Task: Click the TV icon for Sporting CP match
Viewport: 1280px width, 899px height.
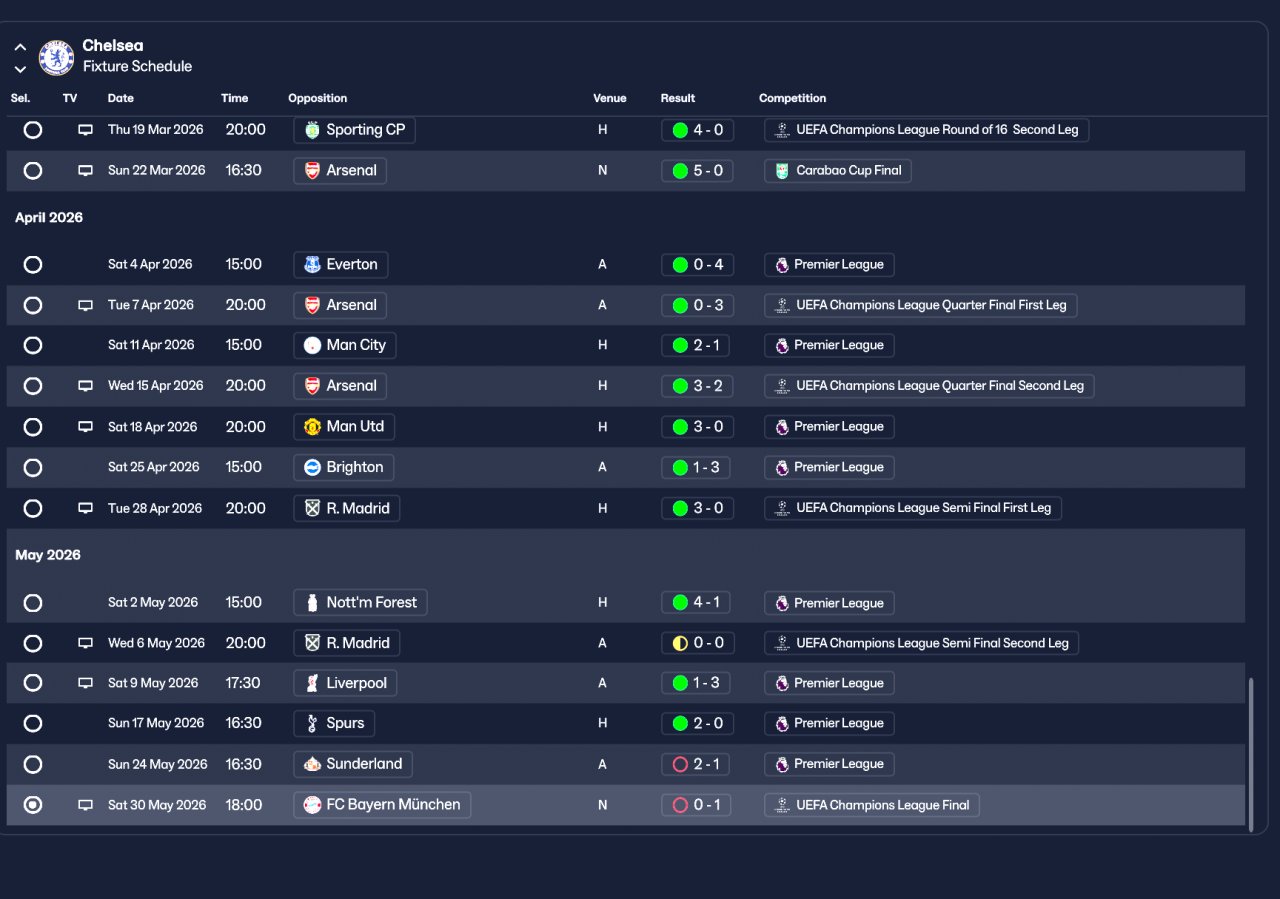Action: (86, 130)
